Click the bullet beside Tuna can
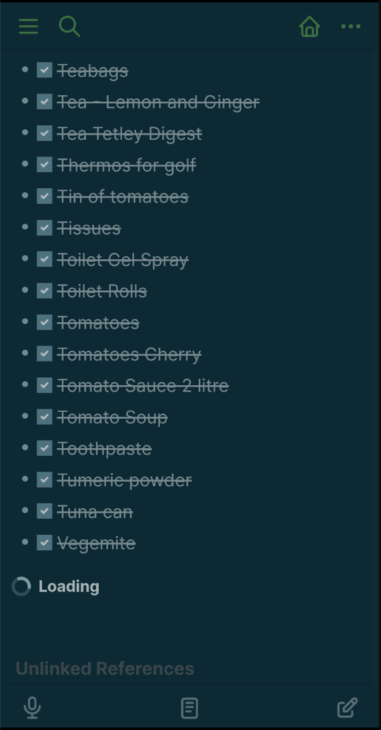This screenshot has width=381, height=730. 25,511
